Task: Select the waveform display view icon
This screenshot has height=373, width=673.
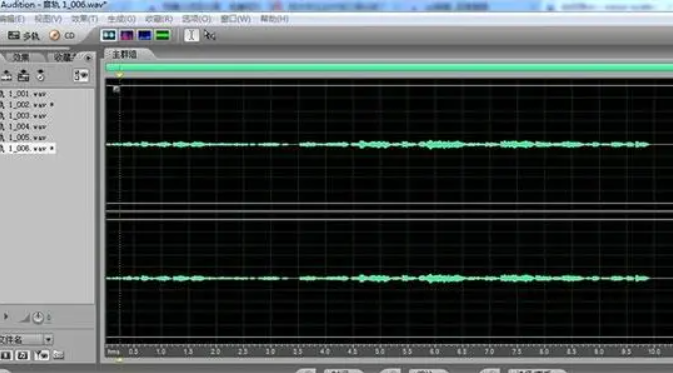Action: coord(109,35)
